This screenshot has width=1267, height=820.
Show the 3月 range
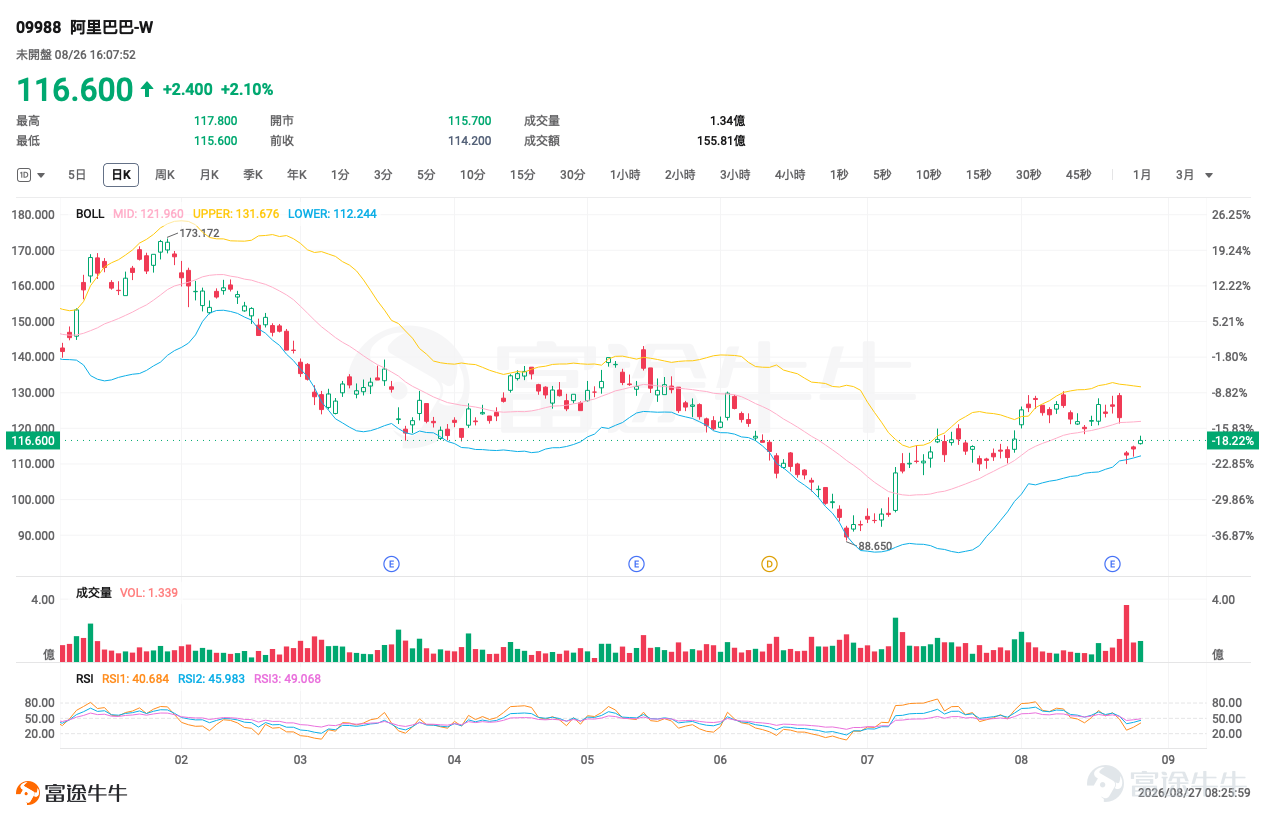pyautogui.click(x=1185, y=175)
